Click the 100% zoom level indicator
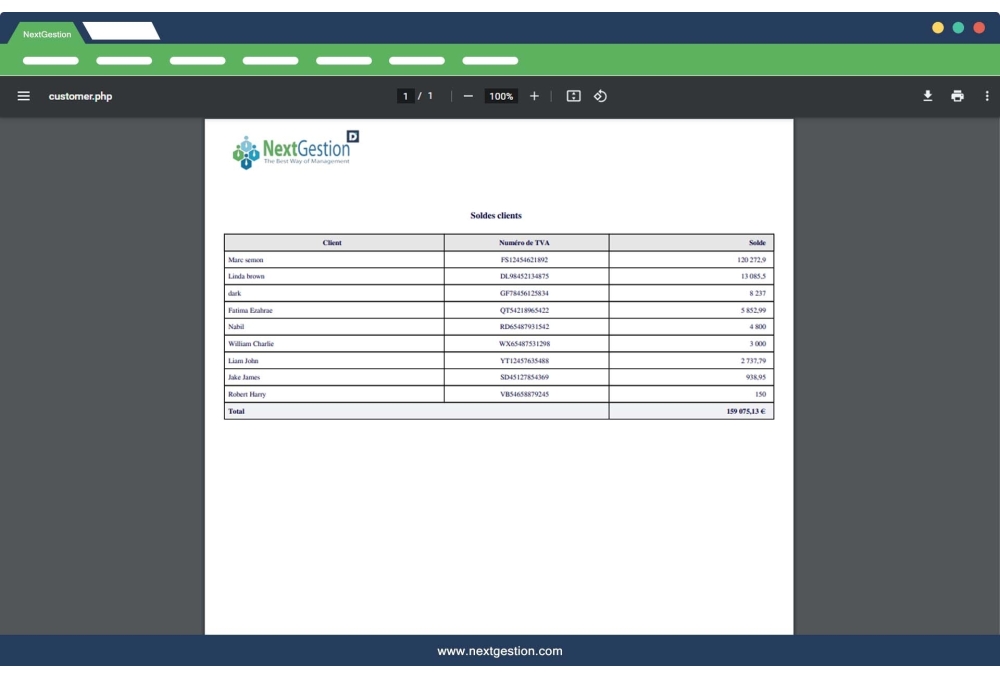This screenshot has height=679, width=1000. coord(501,98)
